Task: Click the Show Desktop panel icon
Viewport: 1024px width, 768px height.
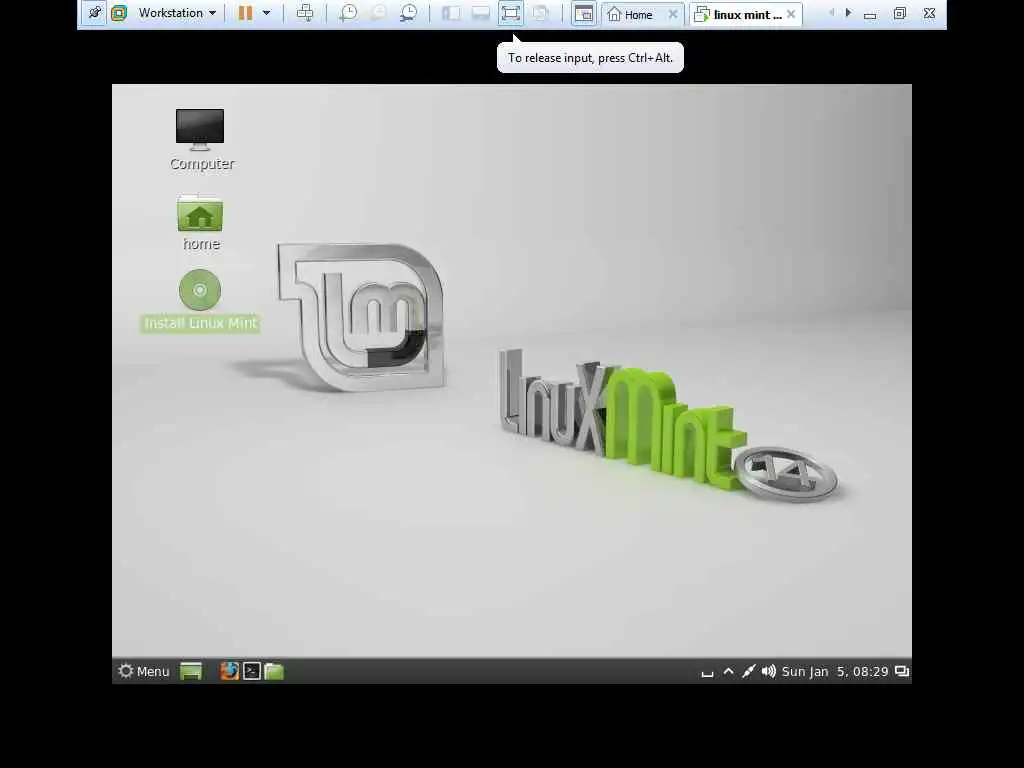Action: coord(191,671)
